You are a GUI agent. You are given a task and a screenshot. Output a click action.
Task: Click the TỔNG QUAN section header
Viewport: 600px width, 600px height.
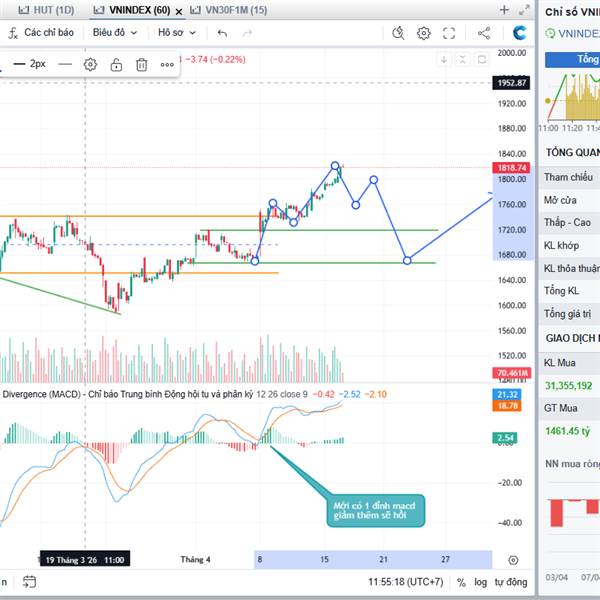572,152
